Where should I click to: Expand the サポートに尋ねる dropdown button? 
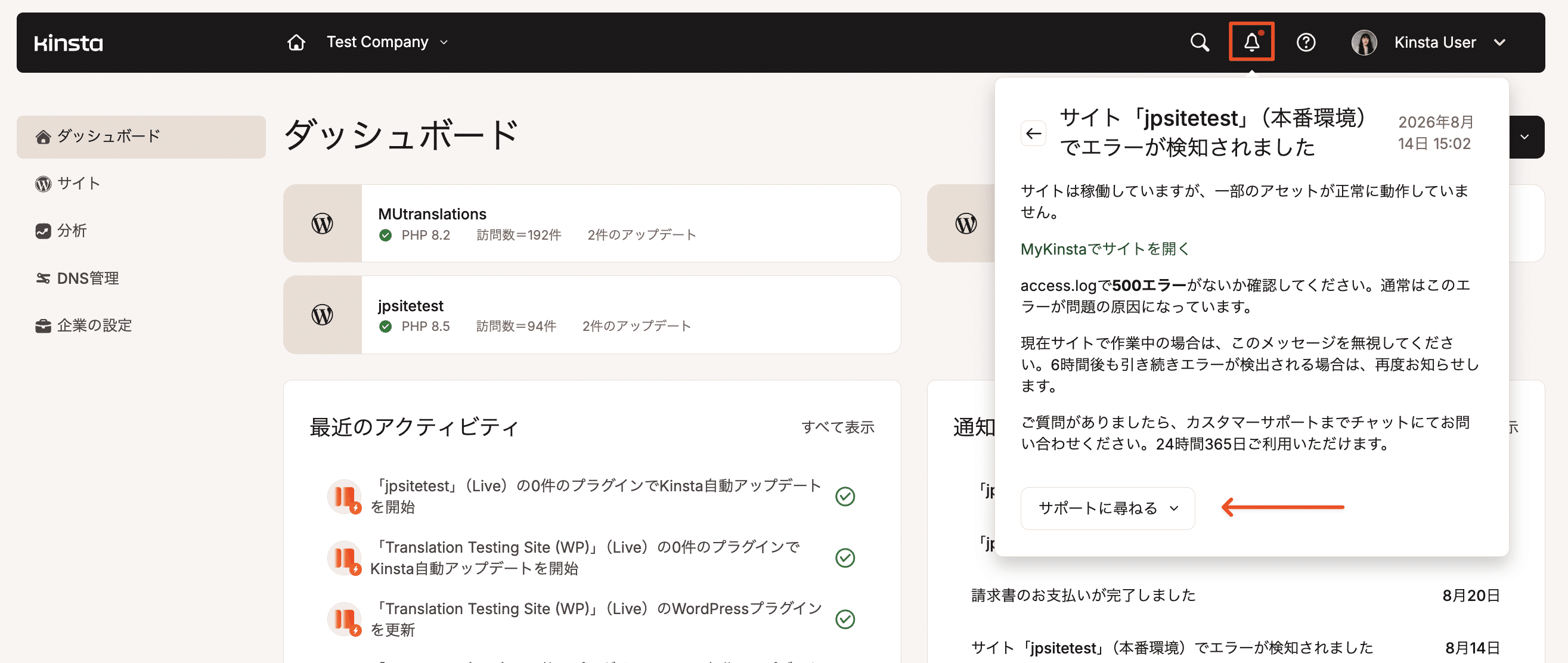[x=1107, y=508]
